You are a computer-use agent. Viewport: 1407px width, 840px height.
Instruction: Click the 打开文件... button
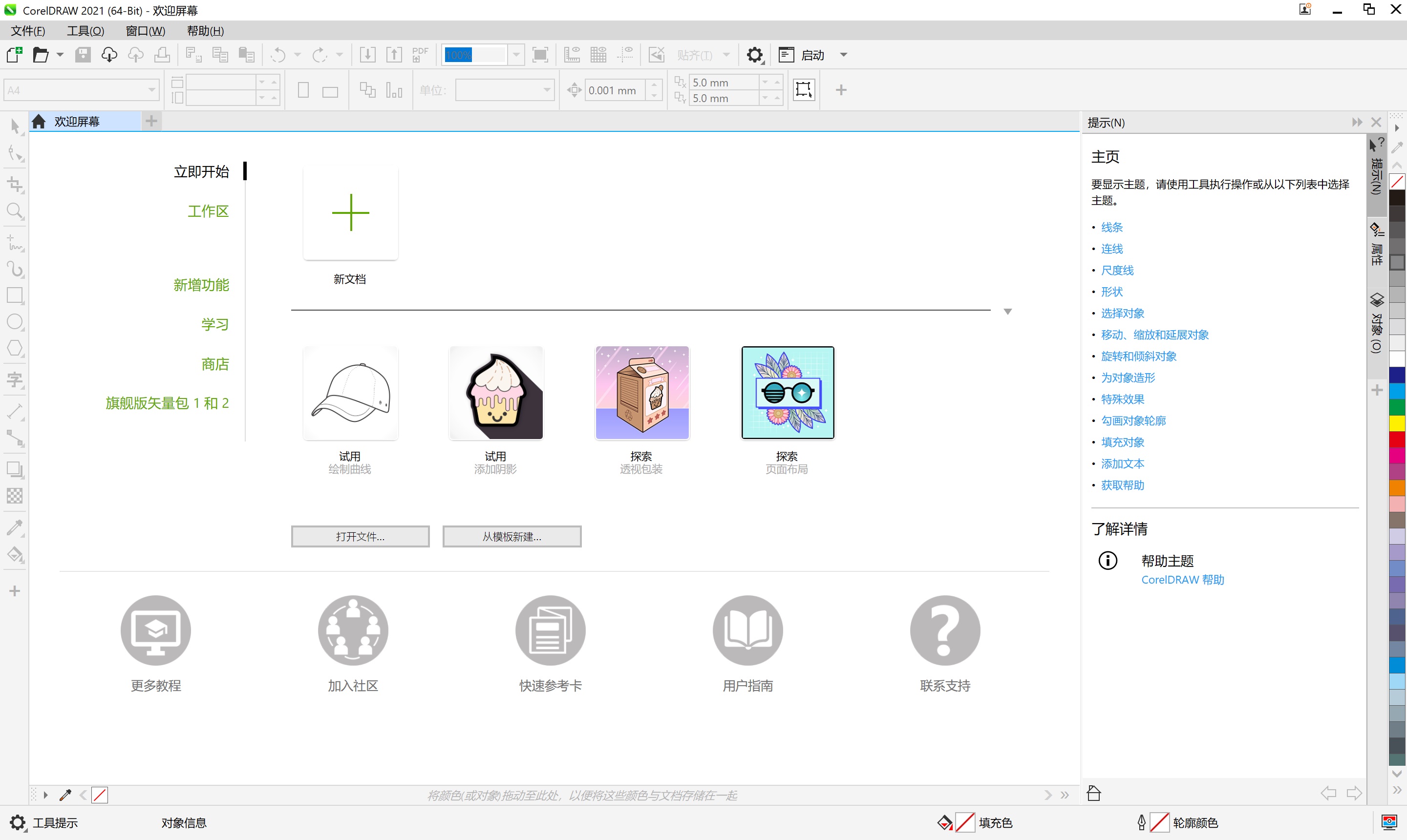point(360,537)
